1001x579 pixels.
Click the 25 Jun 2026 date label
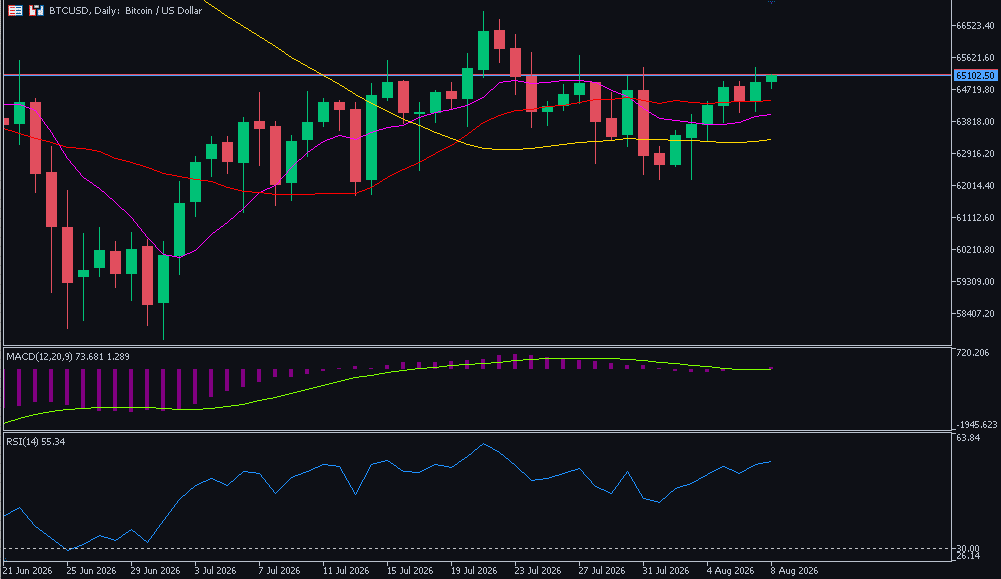tap(91, 570)
